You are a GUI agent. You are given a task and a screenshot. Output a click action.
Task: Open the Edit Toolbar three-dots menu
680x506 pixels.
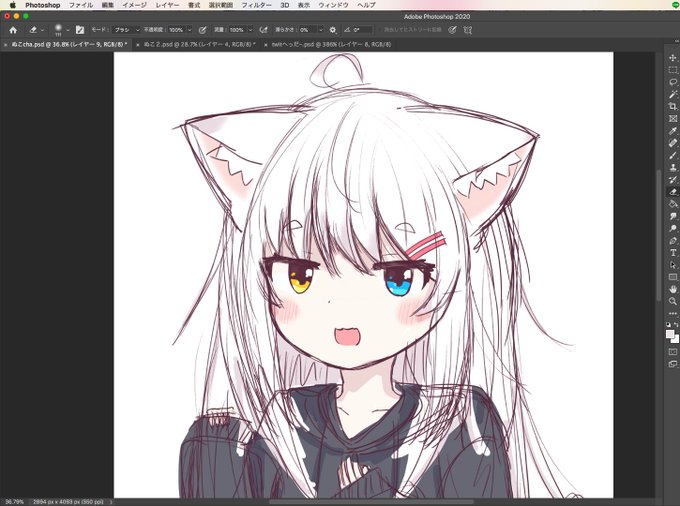pos(673,313)
